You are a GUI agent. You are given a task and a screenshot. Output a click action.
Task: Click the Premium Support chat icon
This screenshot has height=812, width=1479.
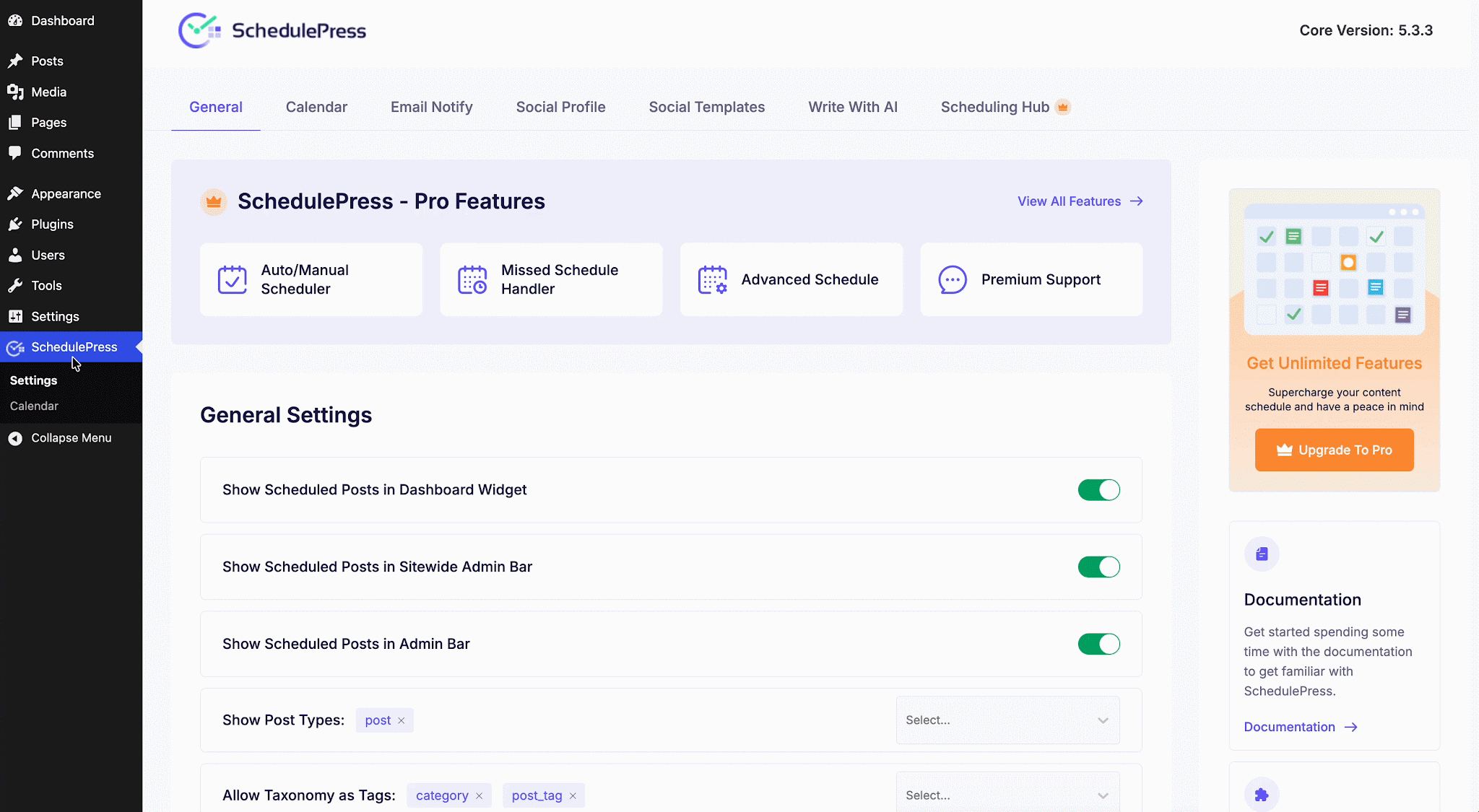pyautogui.click(x=953, y=280)
